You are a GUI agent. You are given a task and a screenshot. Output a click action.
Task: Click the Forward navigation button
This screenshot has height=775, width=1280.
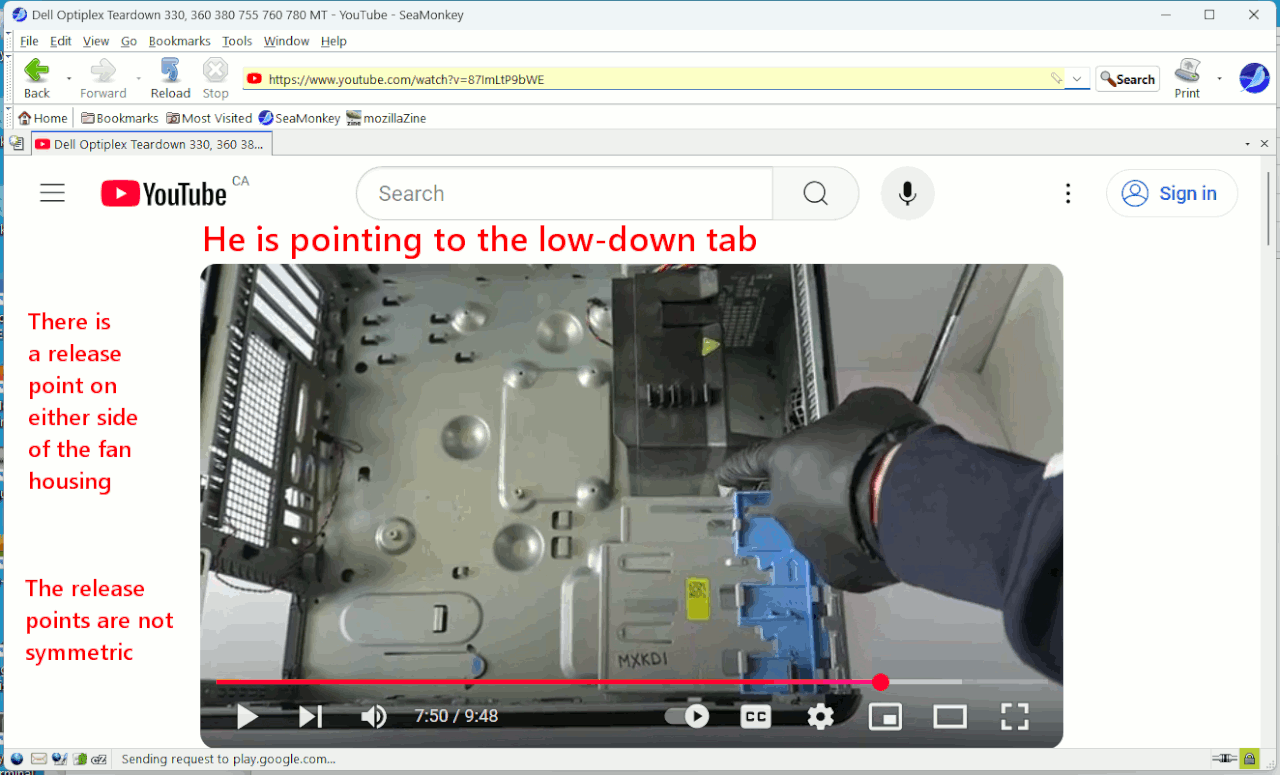(x=103, y=78)
